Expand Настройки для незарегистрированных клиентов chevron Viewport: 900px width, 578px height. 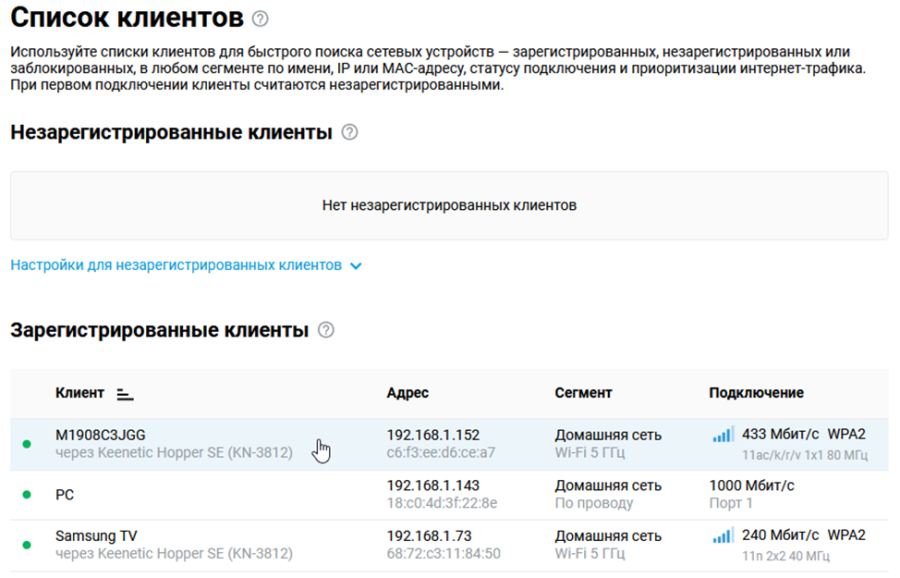(356, 266)
